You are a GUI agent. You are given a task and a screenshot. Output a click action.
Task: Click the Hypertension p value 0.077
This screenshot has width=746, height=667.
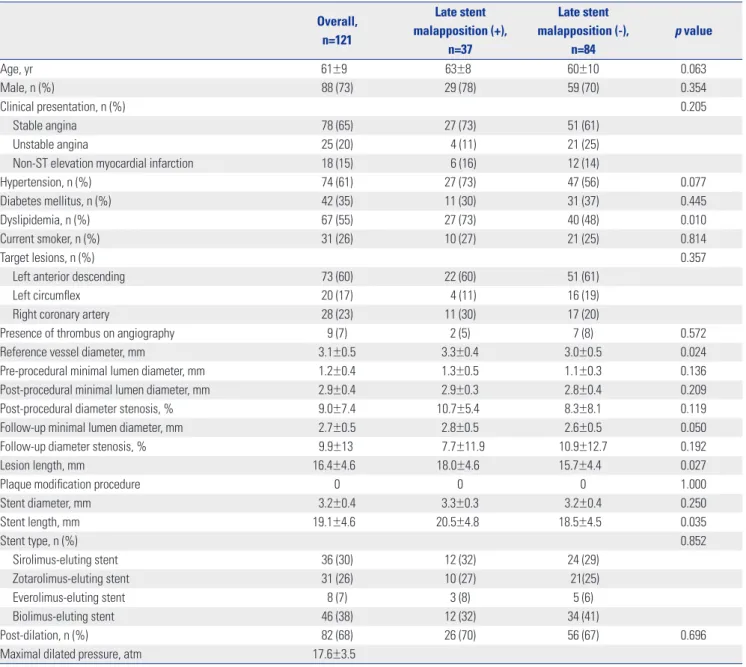click(693, 182)
